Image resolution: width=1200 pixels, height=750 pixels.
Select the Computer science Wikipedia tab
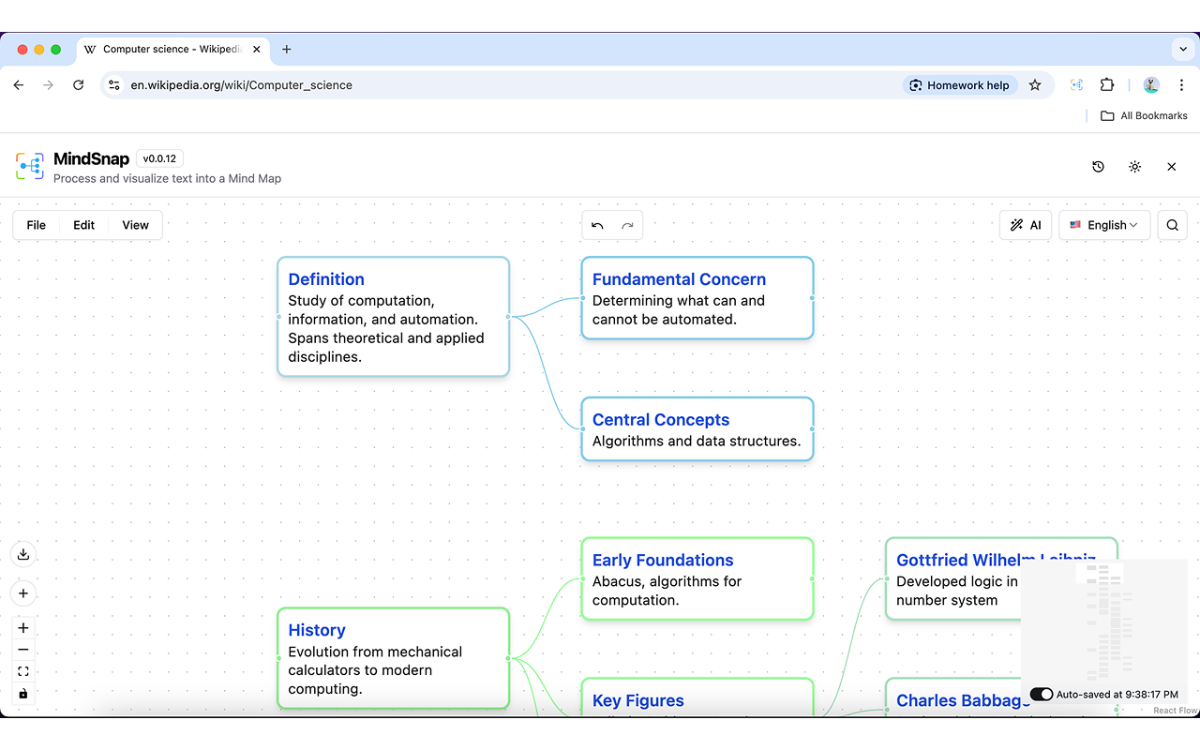click(x=165, y=49)
